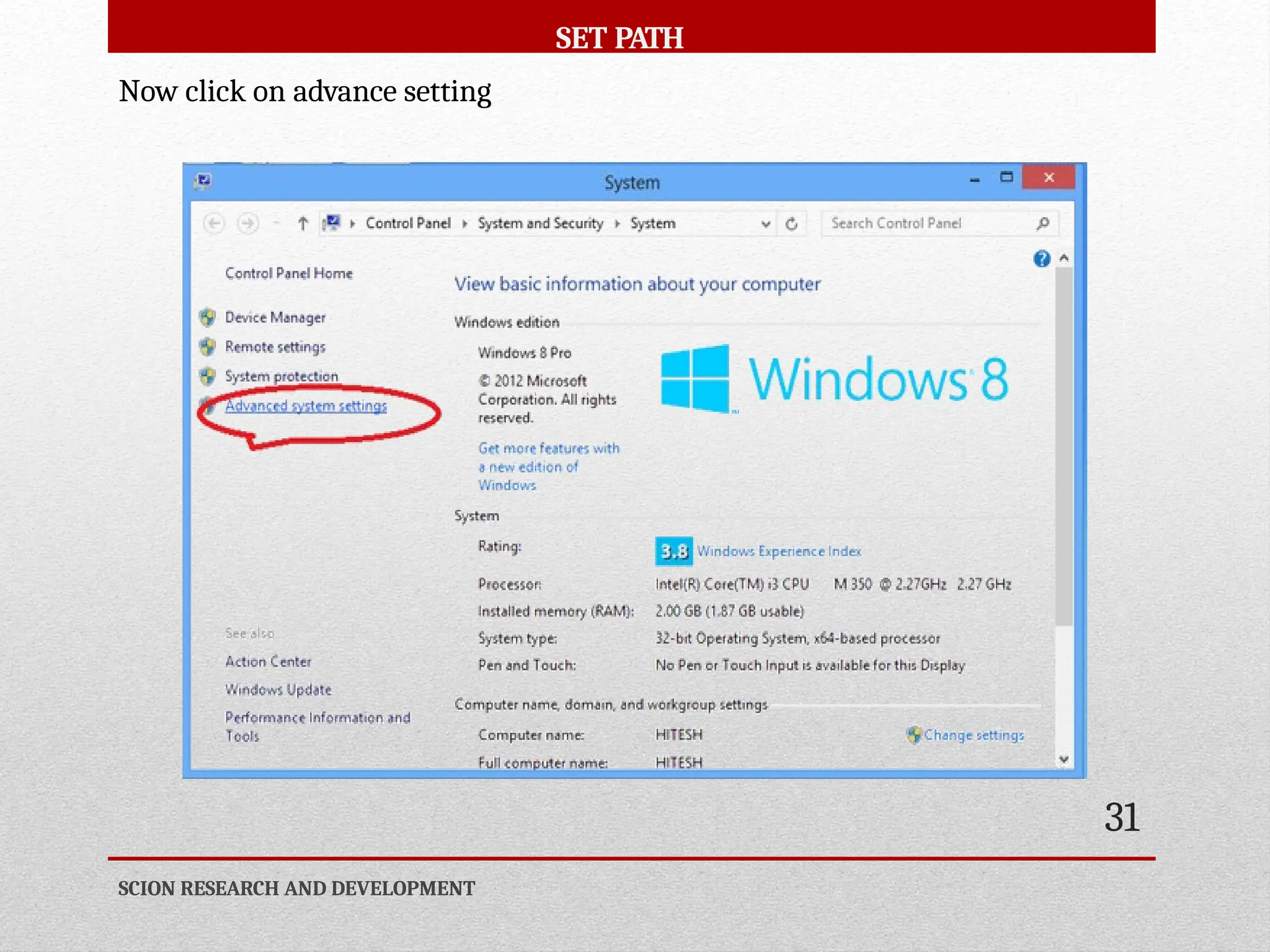The width and height of the screenshot is (1270, 952).
Task: Select Control Panel breadcrumb
Action: coord(408,223)
